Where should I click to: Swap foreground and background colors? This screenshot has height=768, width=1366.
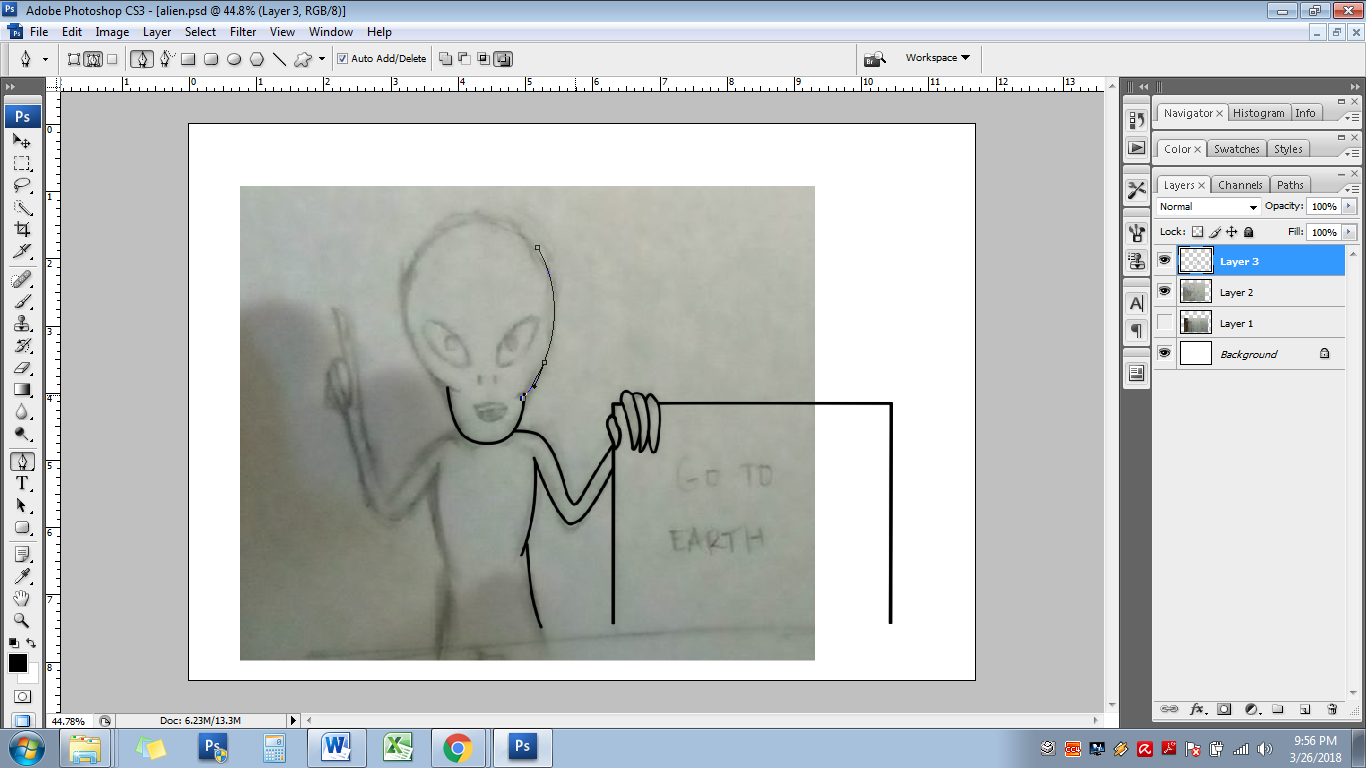(x=32, y=643)
